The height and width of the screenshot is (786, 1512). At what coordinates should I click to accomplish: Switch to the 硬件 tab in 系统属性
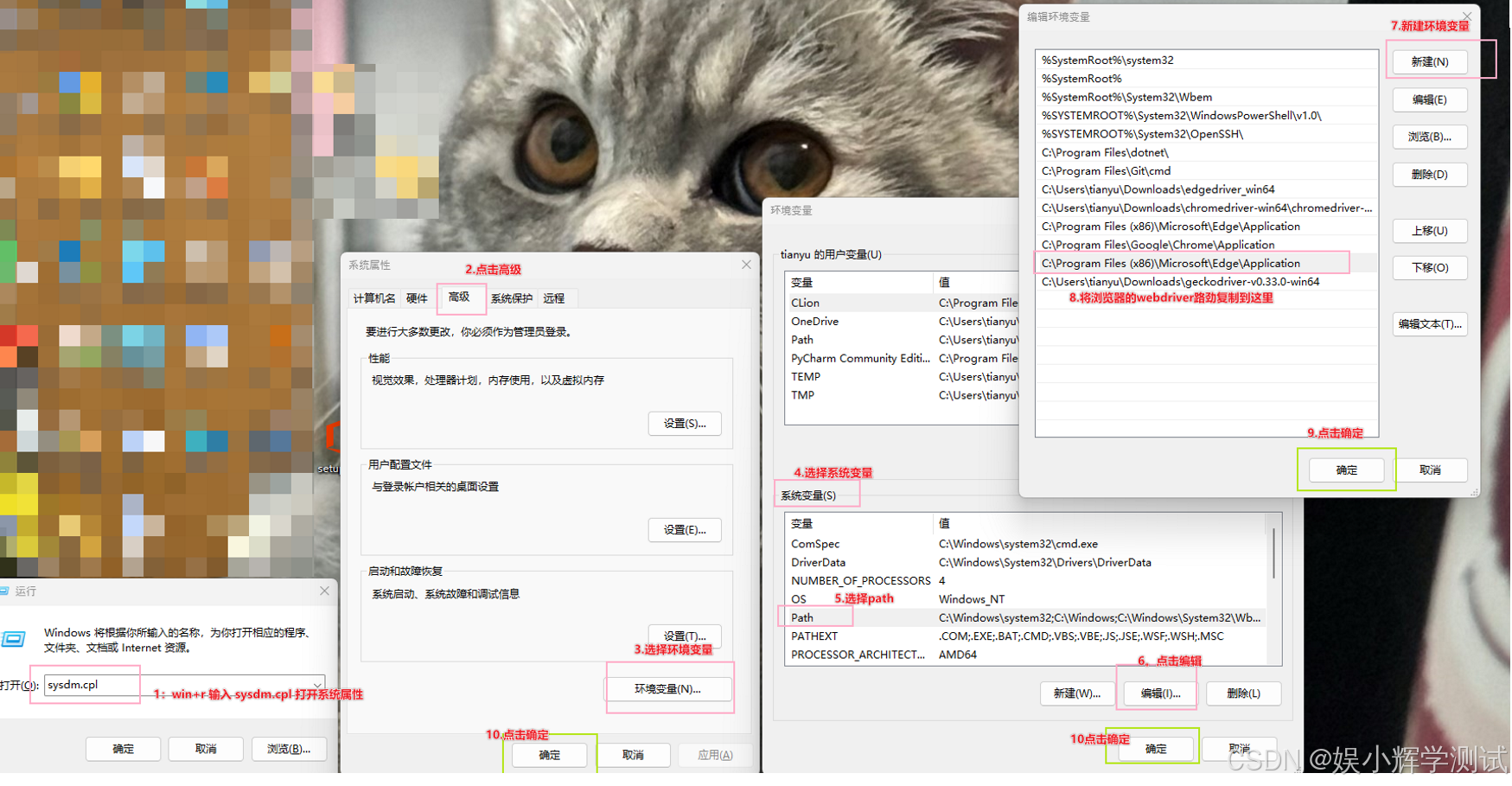click(x=418, y=298)
